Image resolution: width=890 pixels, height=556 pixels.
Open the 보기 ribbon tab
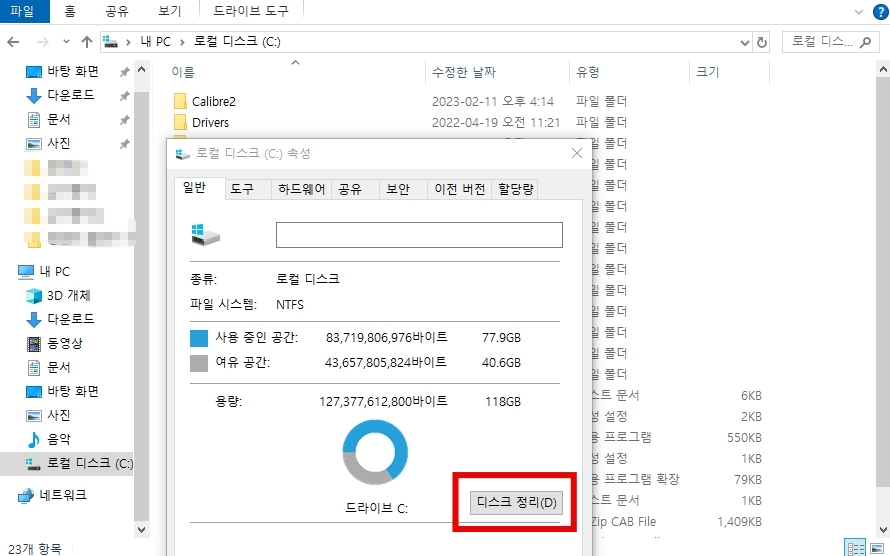[170, 11]
